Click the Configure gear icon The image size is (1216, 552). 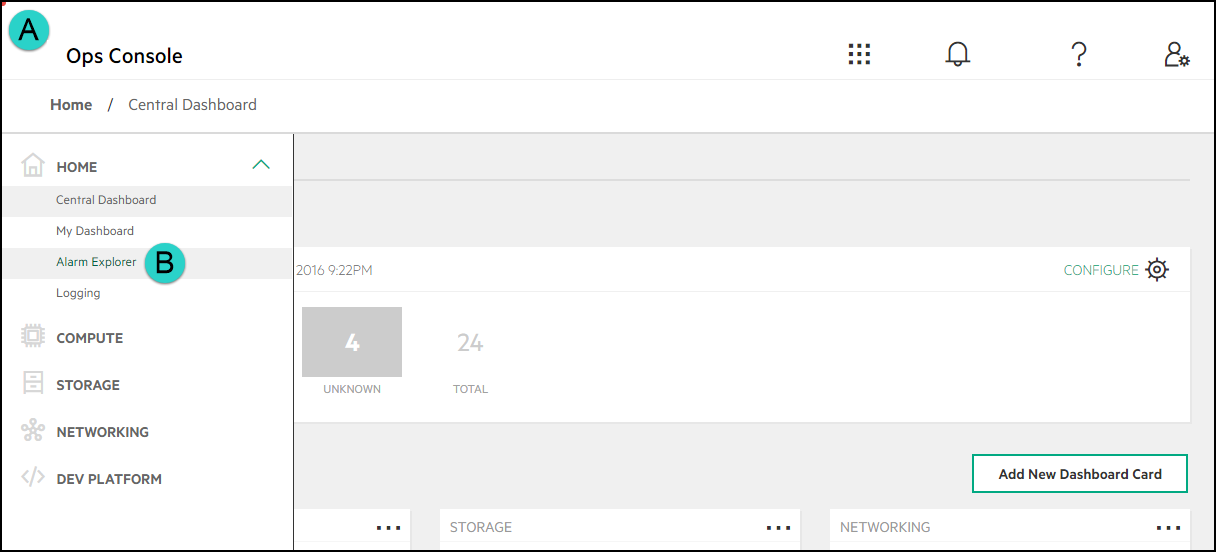(x=1157, y=270)
